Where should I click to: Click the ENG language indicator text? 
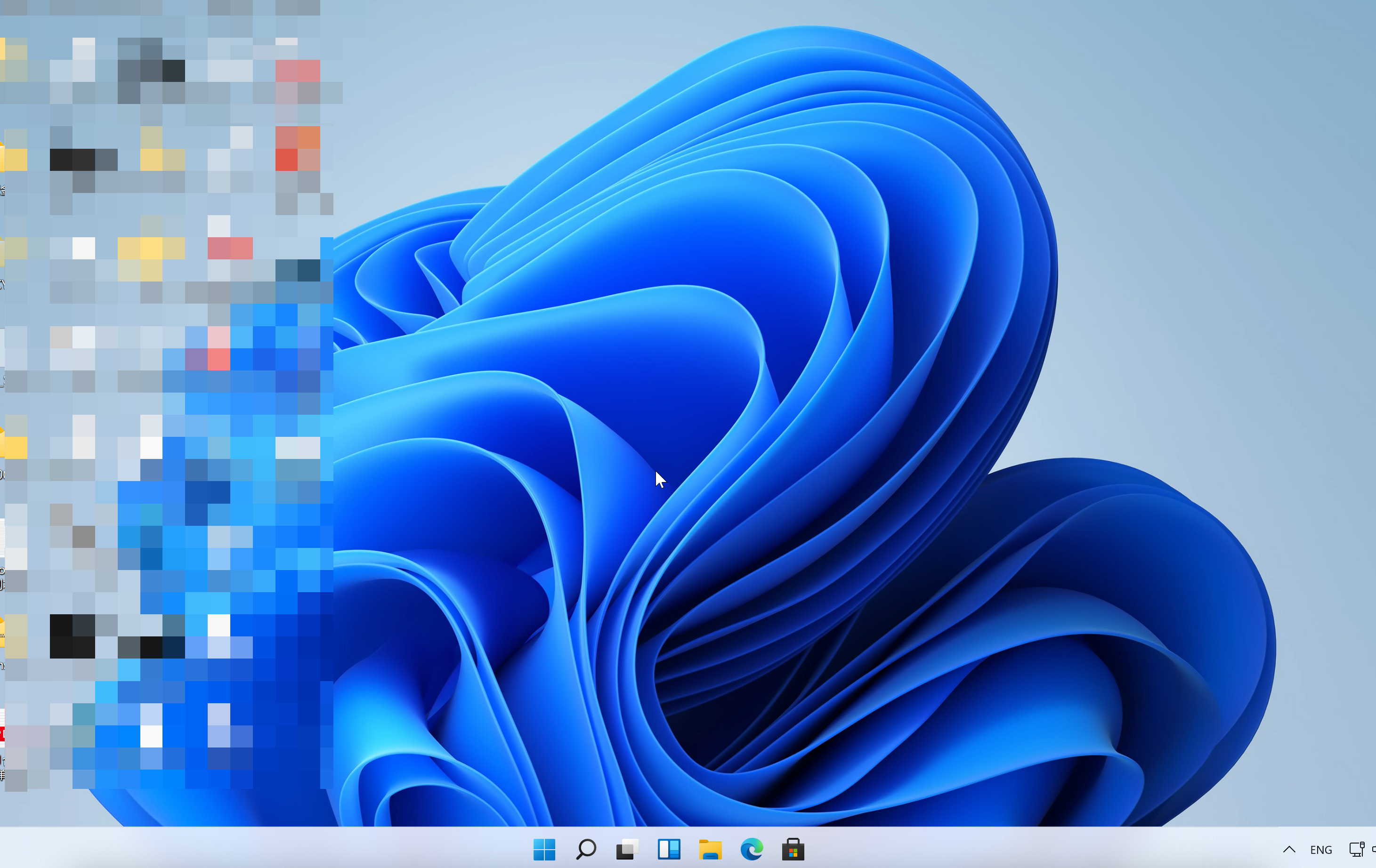point(1320,850)
